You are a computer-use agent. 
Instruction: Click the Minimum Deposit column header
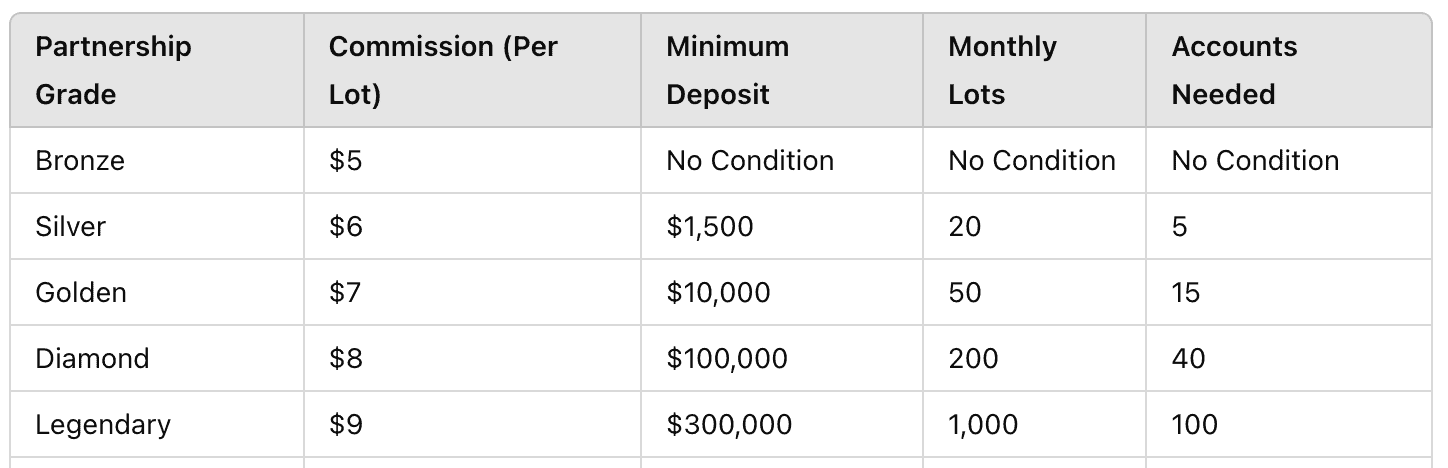click(x=727, y=70)
